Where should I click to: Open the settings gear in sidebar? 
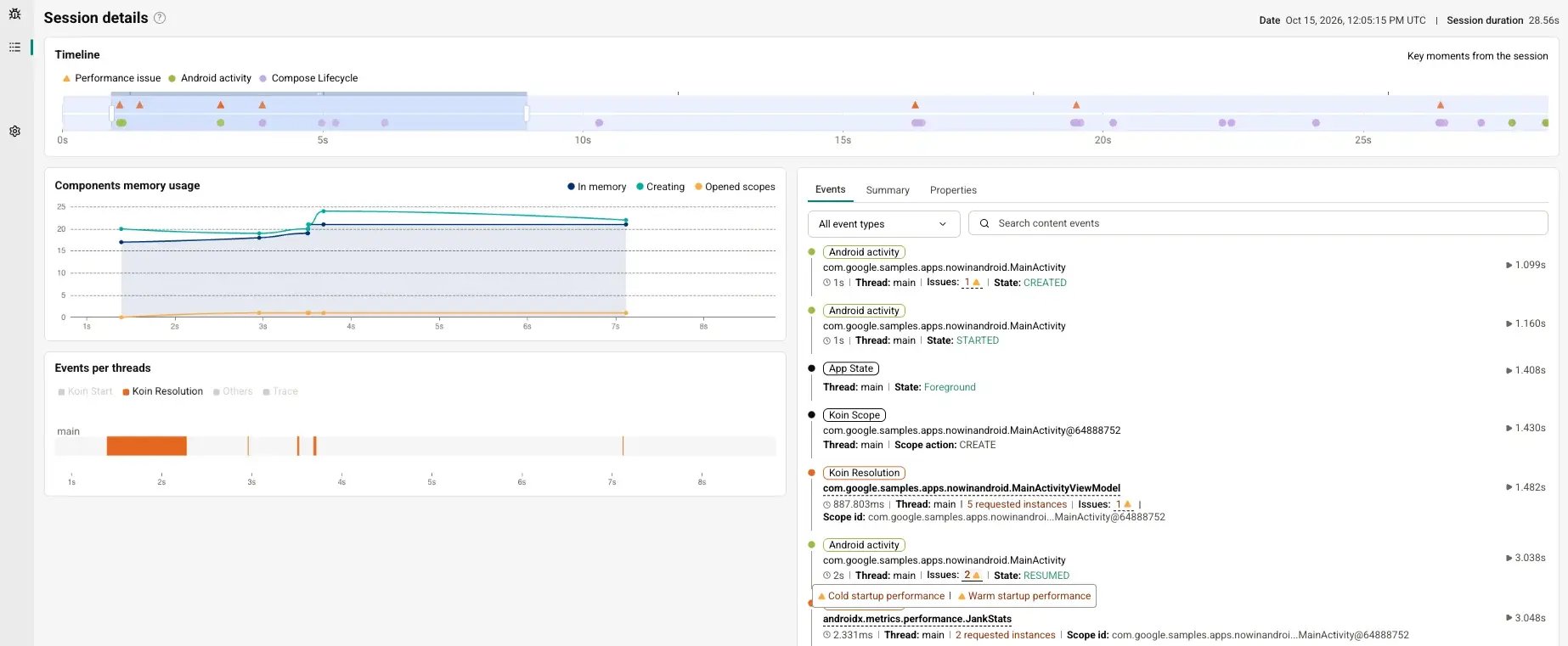[x=14, y=132]
